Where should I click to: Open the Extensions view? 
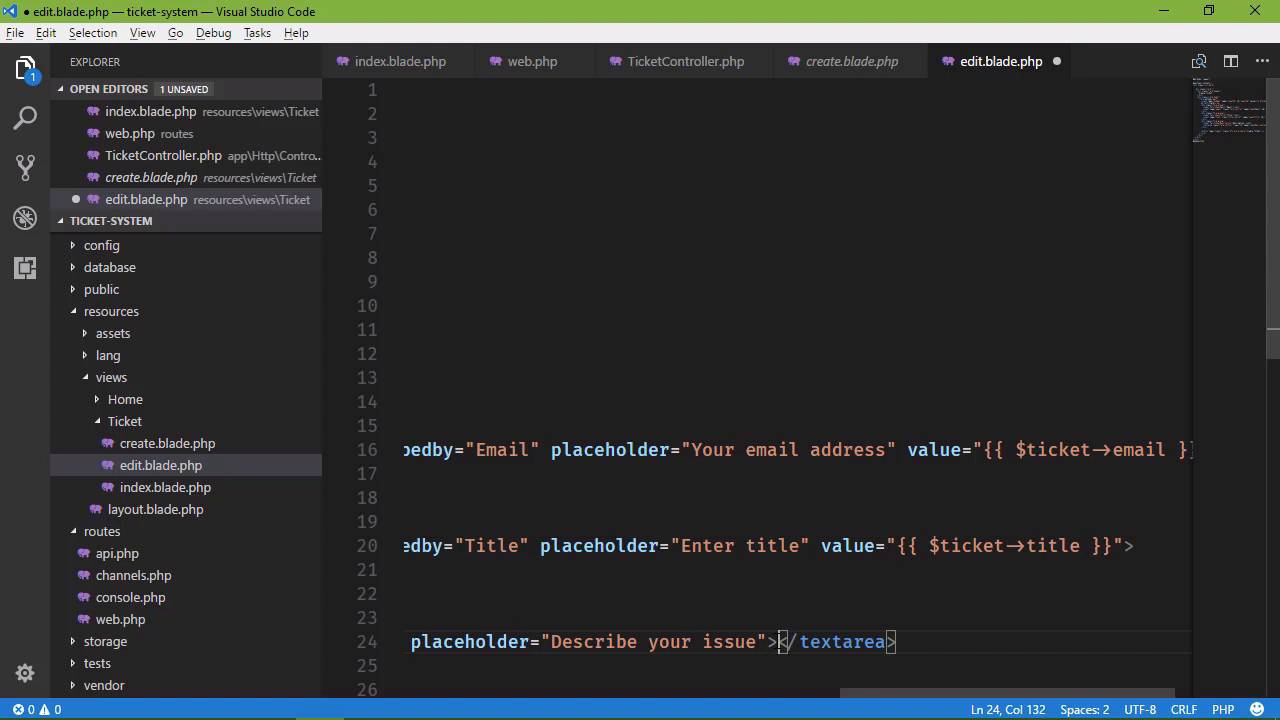click(25, 267)
